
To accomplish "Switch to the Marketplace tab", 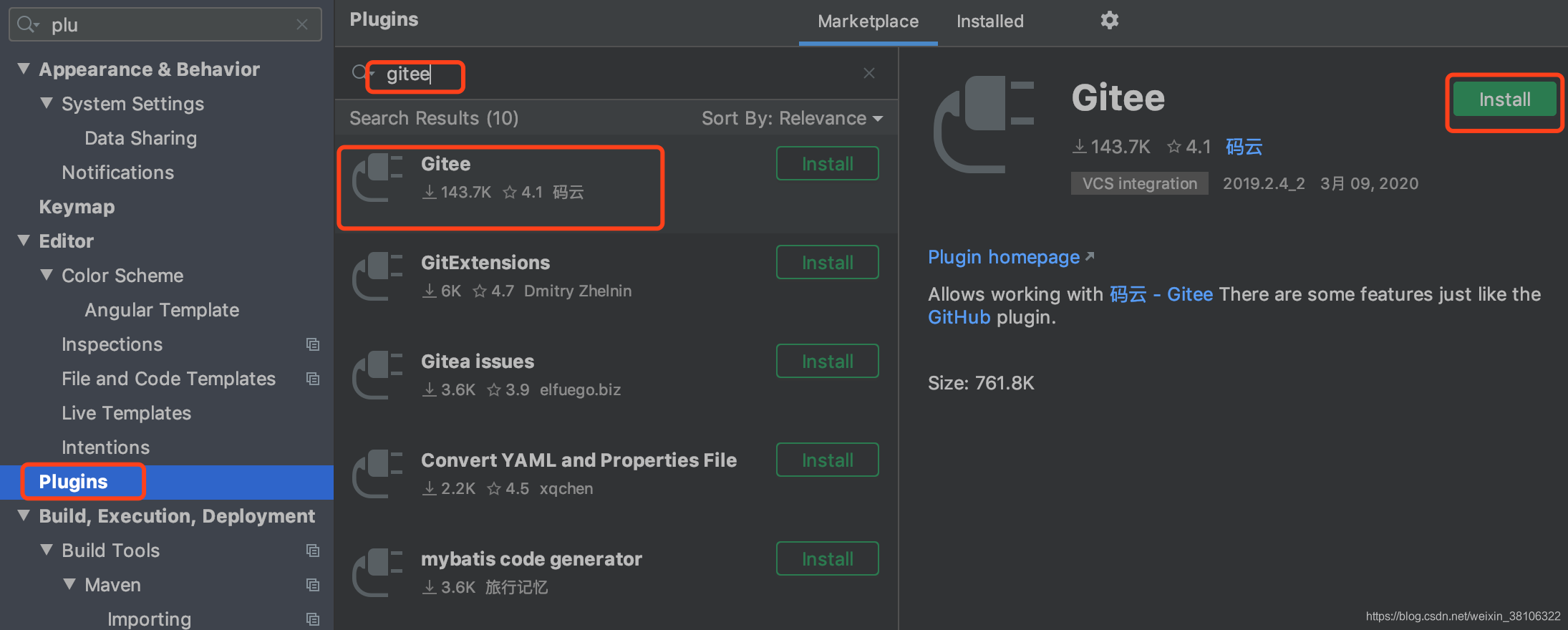I will [868, 21].
